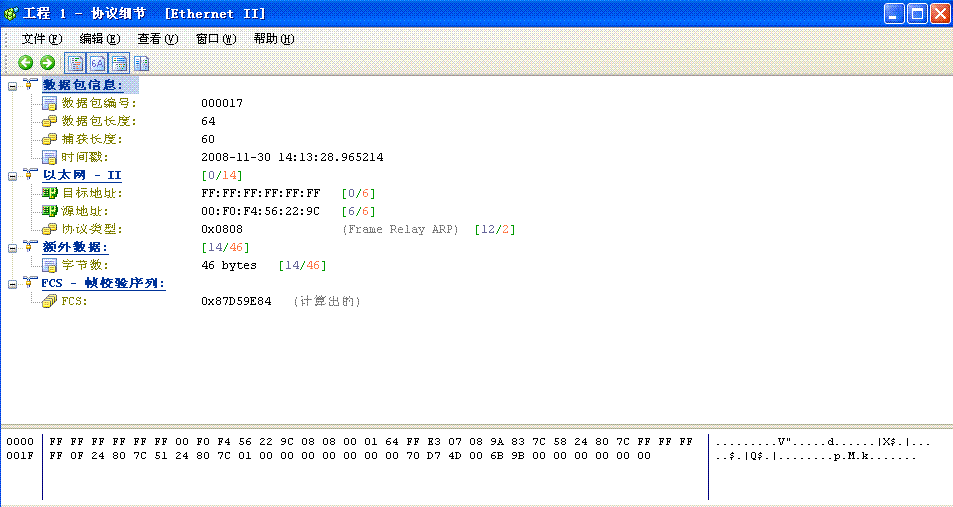This screenshot has height=507, width=953.
Task: Click the 目标地址 network card icon
Action: [x=50, y=193]
